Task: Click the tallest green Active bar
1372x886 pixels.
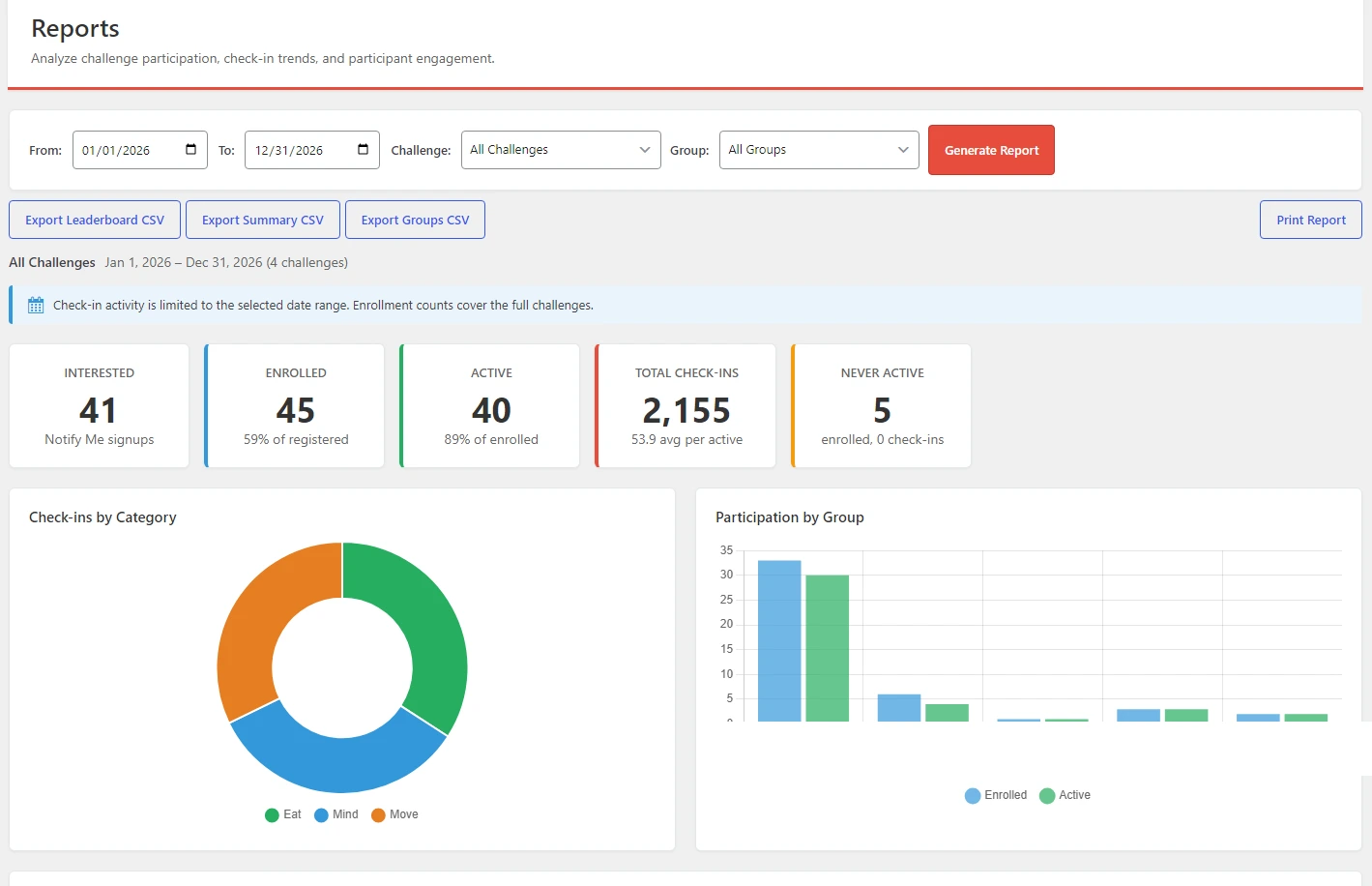Action: tap(828, 648)
